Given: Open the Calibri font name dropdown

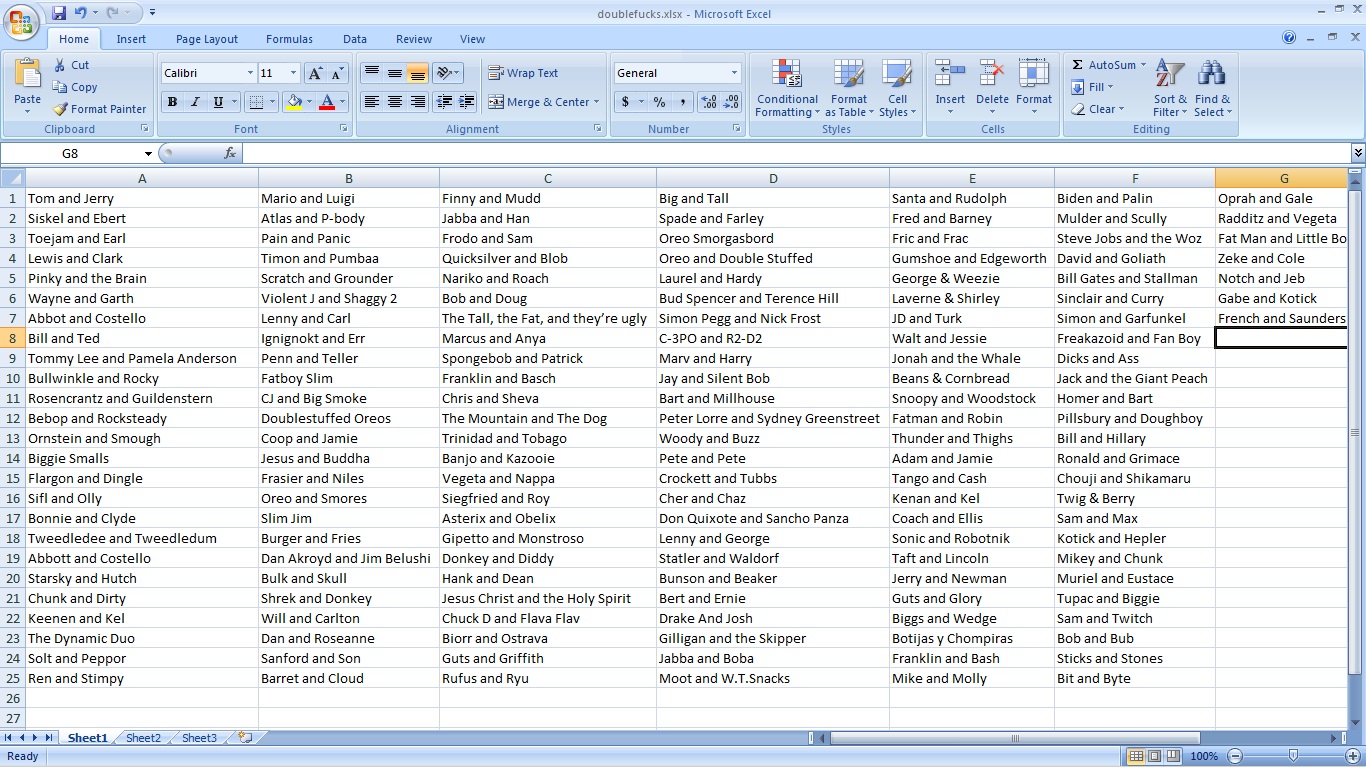Looking at the screenshot, I should tap(250, 73).
